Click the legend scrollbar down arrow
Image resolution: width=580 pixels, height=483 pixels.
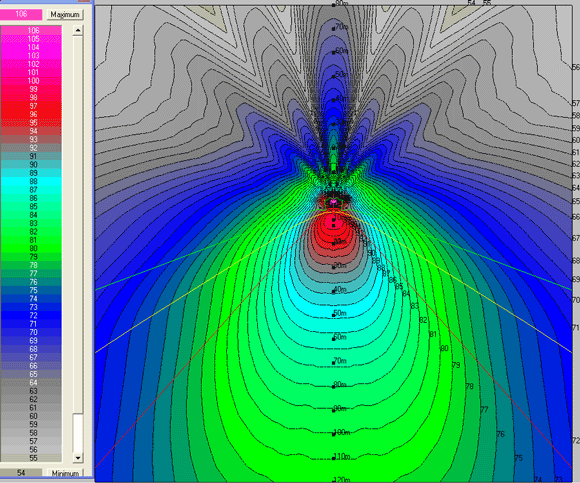point(78,457)
